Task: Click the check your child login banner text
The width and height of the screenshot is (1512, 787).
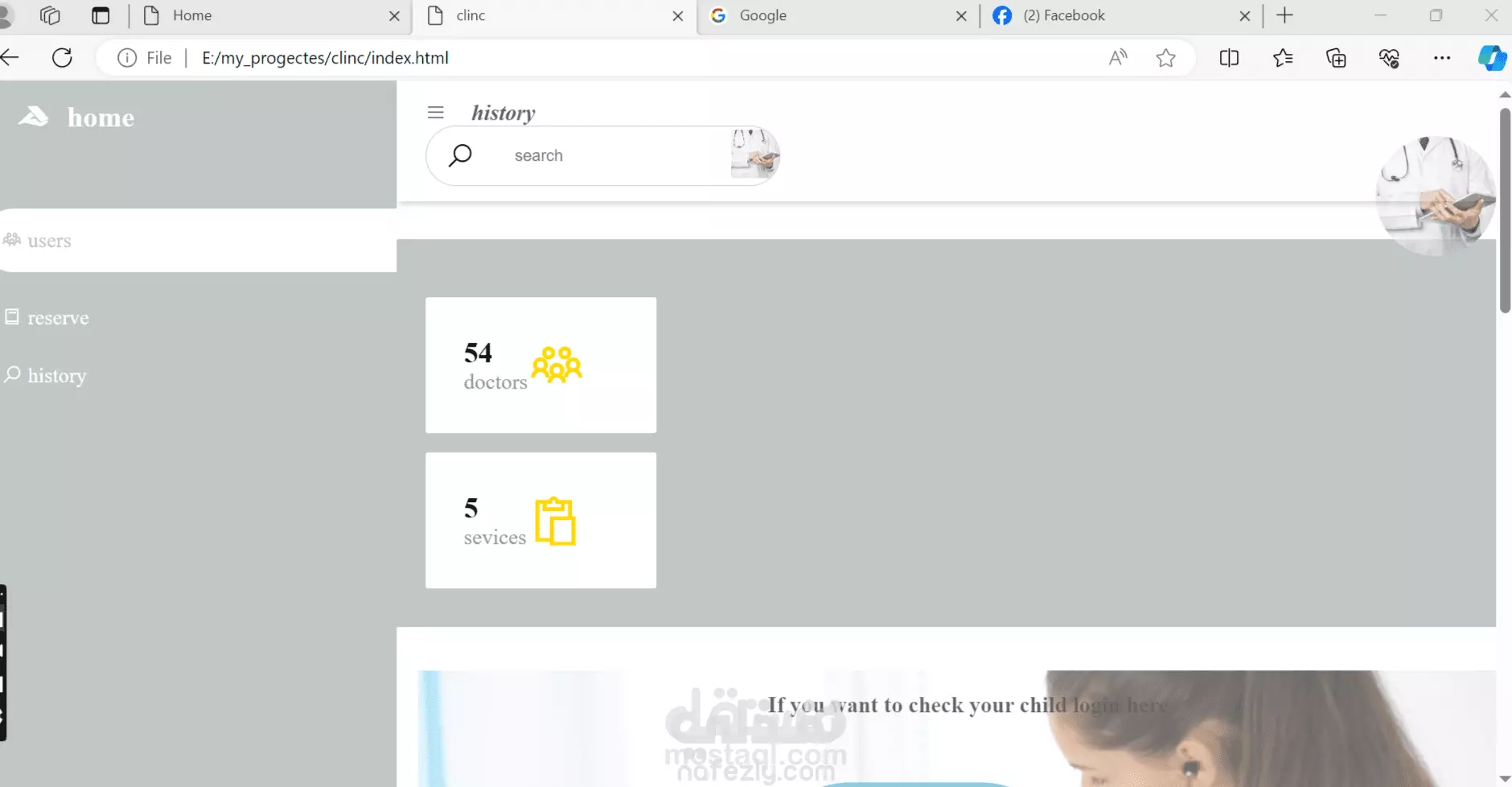Action: [x=968, y=705]
